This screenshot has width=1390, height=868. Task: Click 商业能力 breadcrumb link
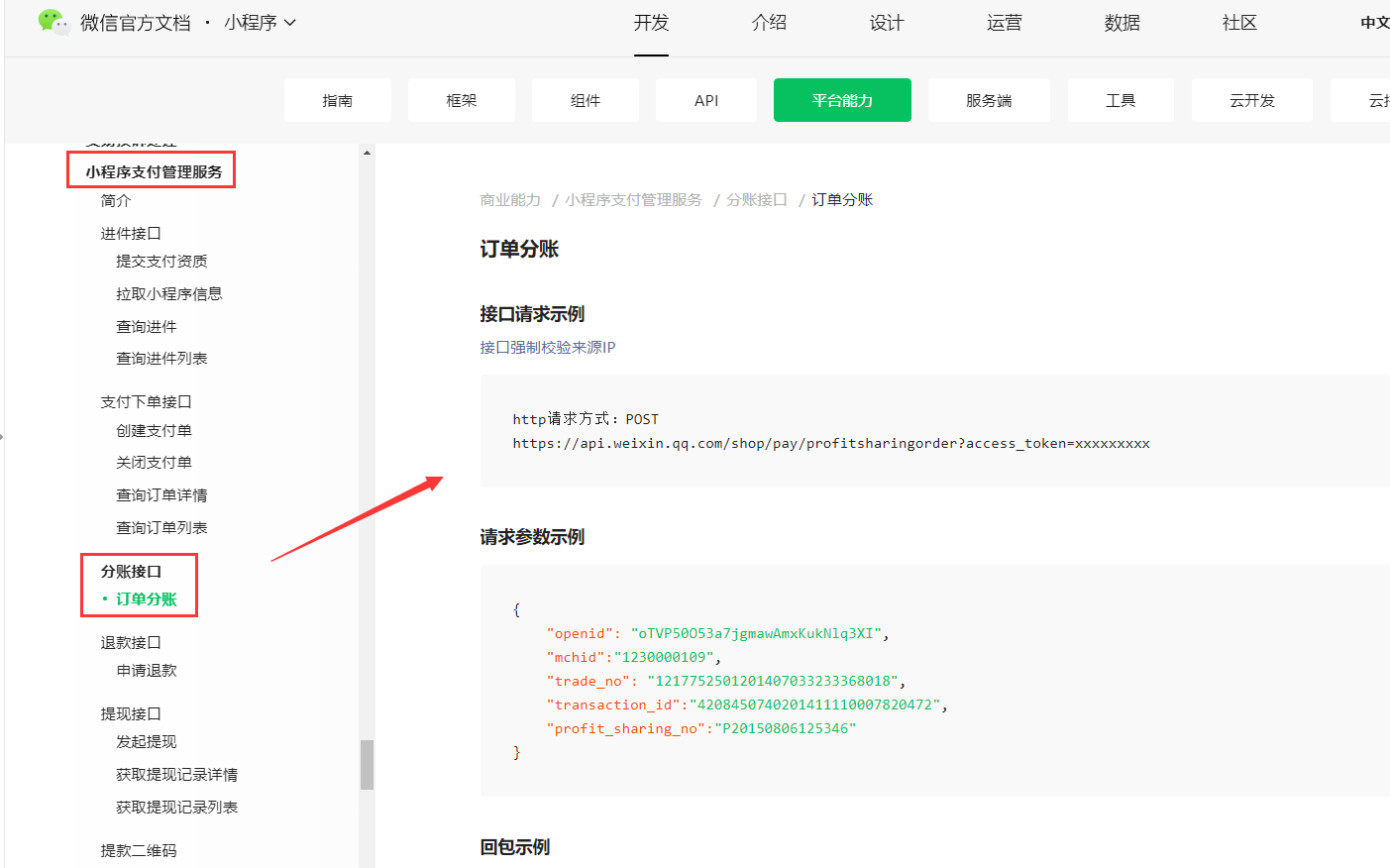(x=510, y=199)
